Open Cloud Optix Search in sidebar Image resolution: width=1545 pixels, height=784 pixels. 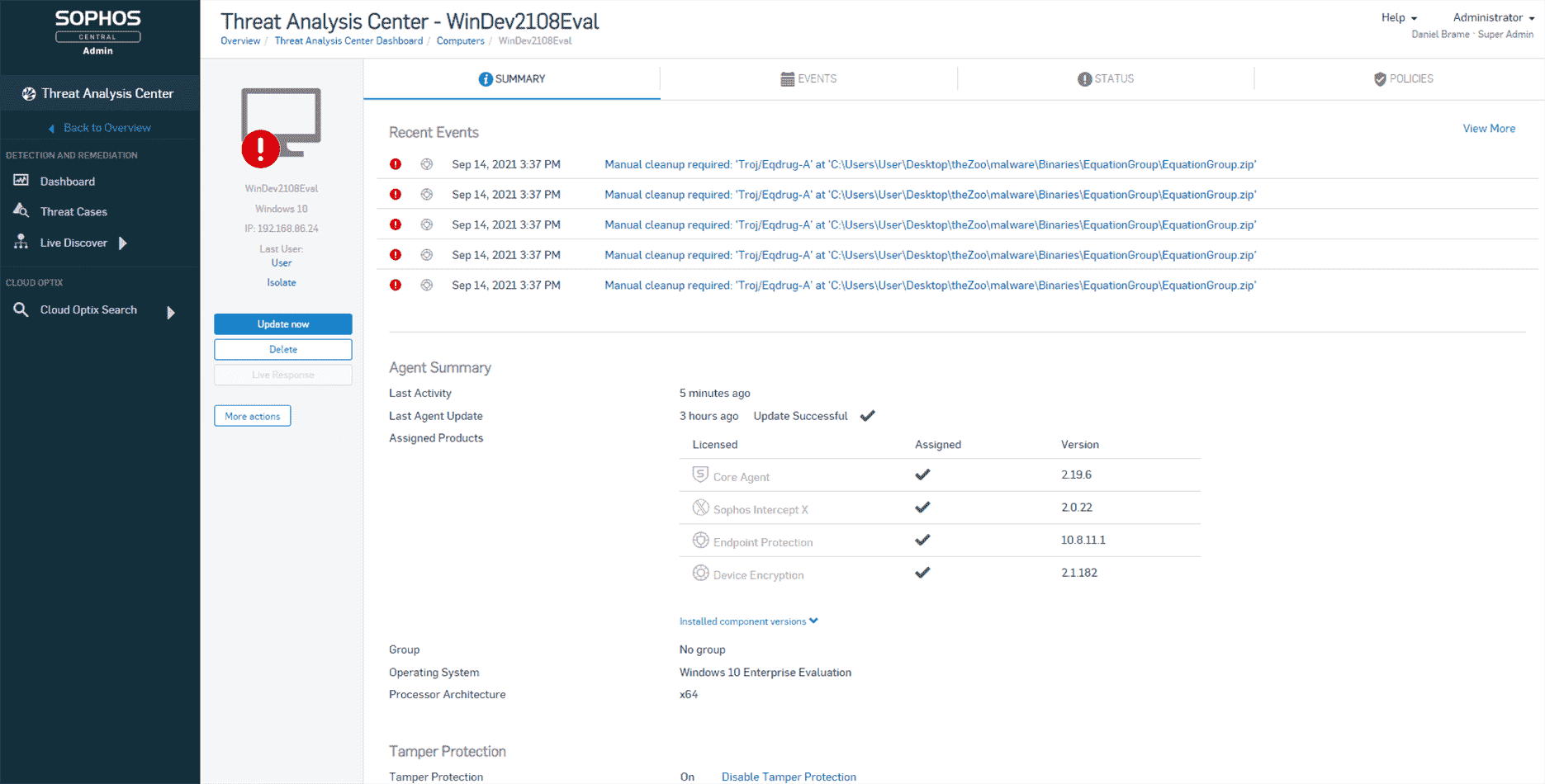pos(88,310)
